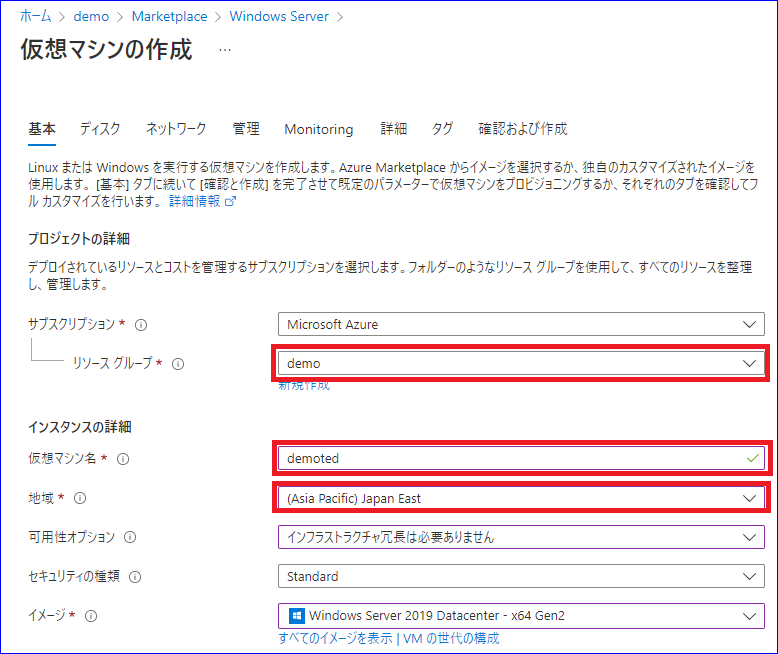The width and height of the screenshot is (778, 654).
Task: Go to Marketplace breadcrumb link
Action: click(x=169, y=16)
